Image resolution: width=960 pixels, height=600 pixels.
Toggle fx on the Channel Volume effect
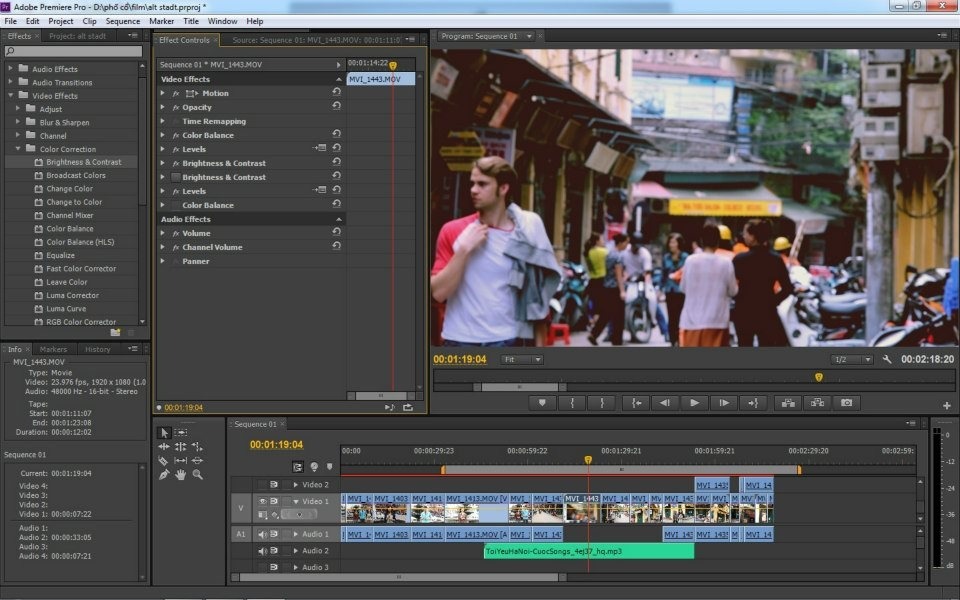[x=176, y=247]
